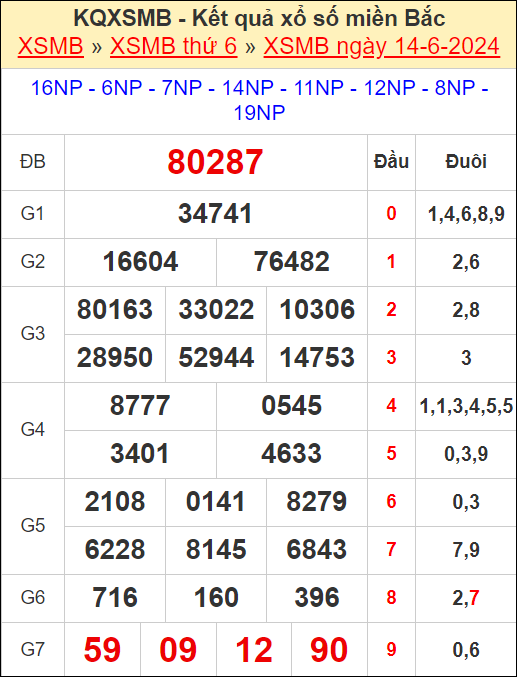Image resolution: width=517 pixels, height=677 pixels.
Task: Click the special prize number 80287
Action: click(215, 162)
